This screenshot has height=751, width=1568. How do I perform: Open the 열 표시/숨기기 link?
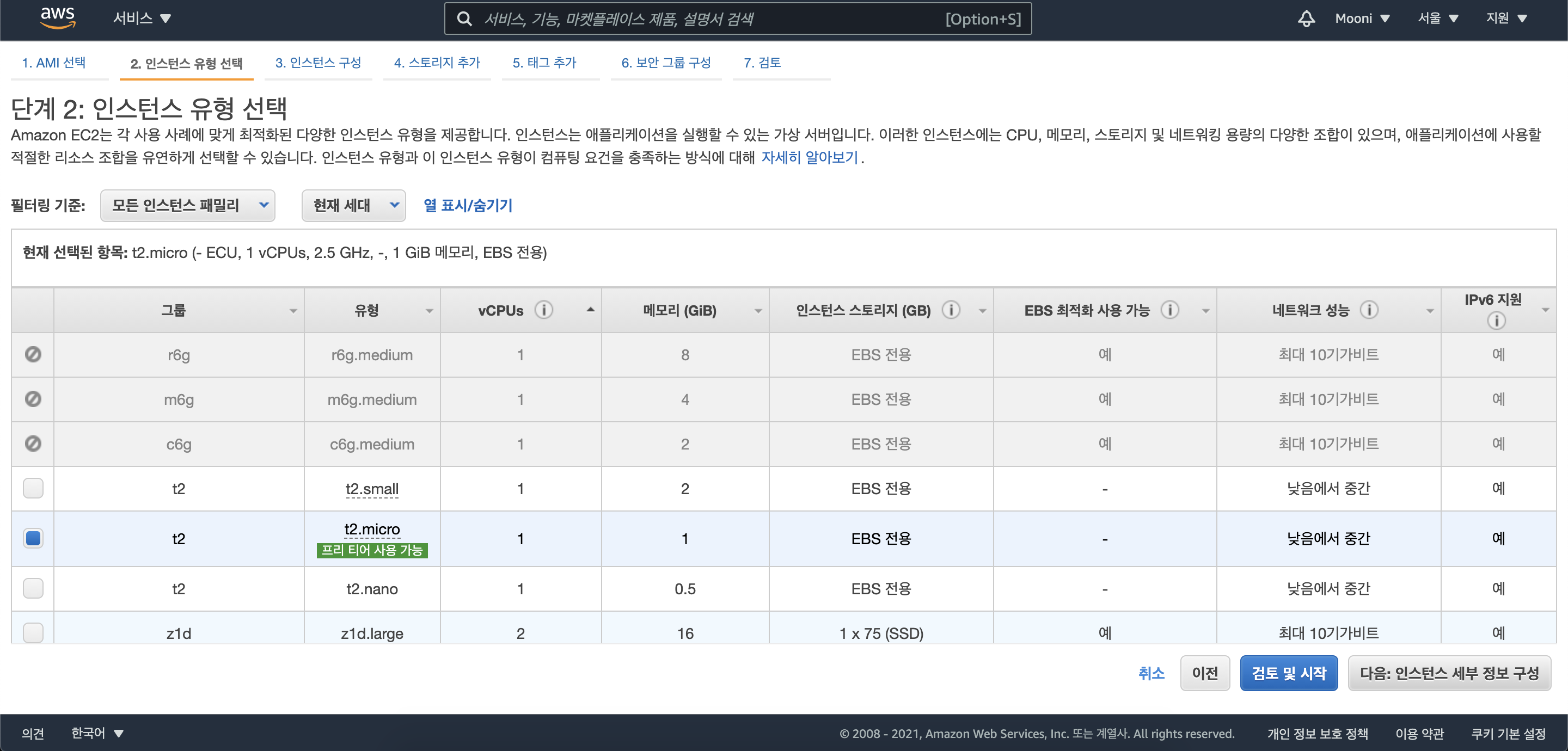[x=468, y=205]
